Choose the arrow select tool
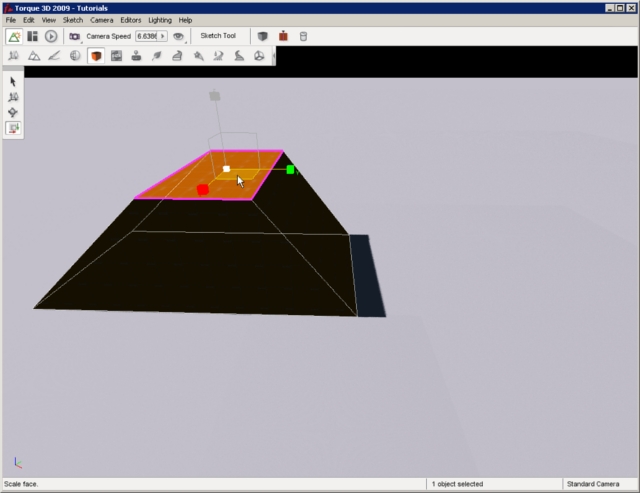Image resolution: width=640 pixels, height=493 pixels. click(x=13, y=82)
